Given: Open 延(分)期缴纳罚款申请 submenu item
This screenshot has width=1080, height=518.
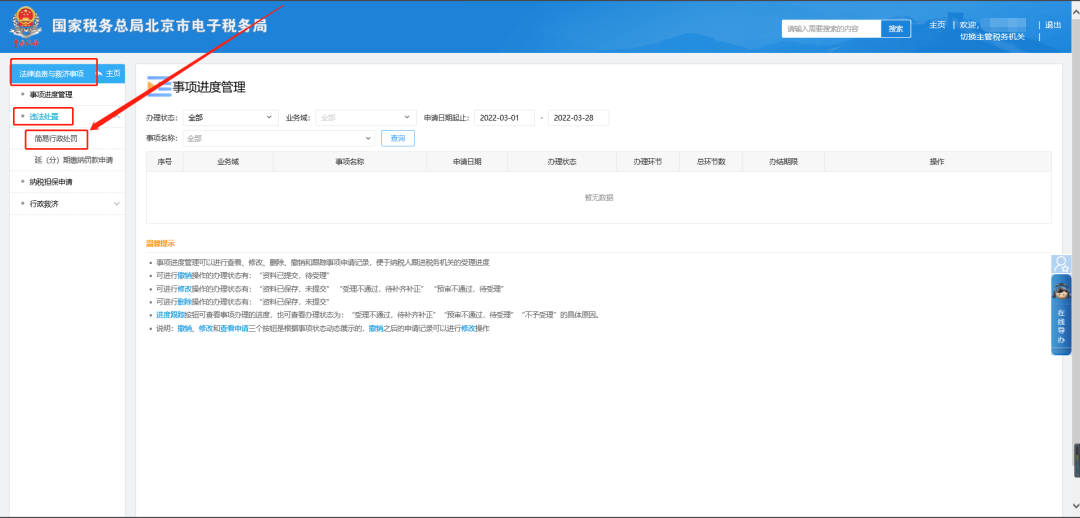Looking at the screenshot, I should click(74, 160).
